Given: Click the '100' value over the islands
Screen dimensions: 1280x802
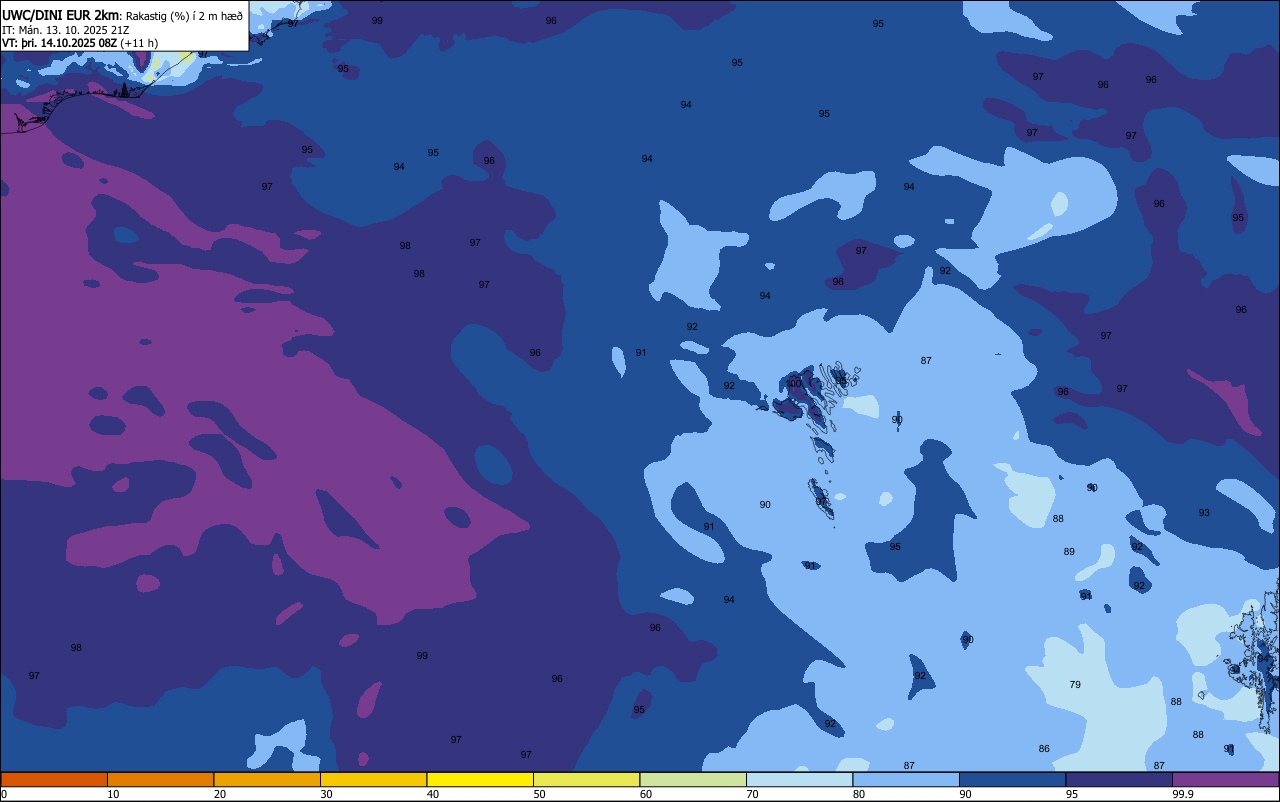Looking at the screenshot, I should coord(793,384).
